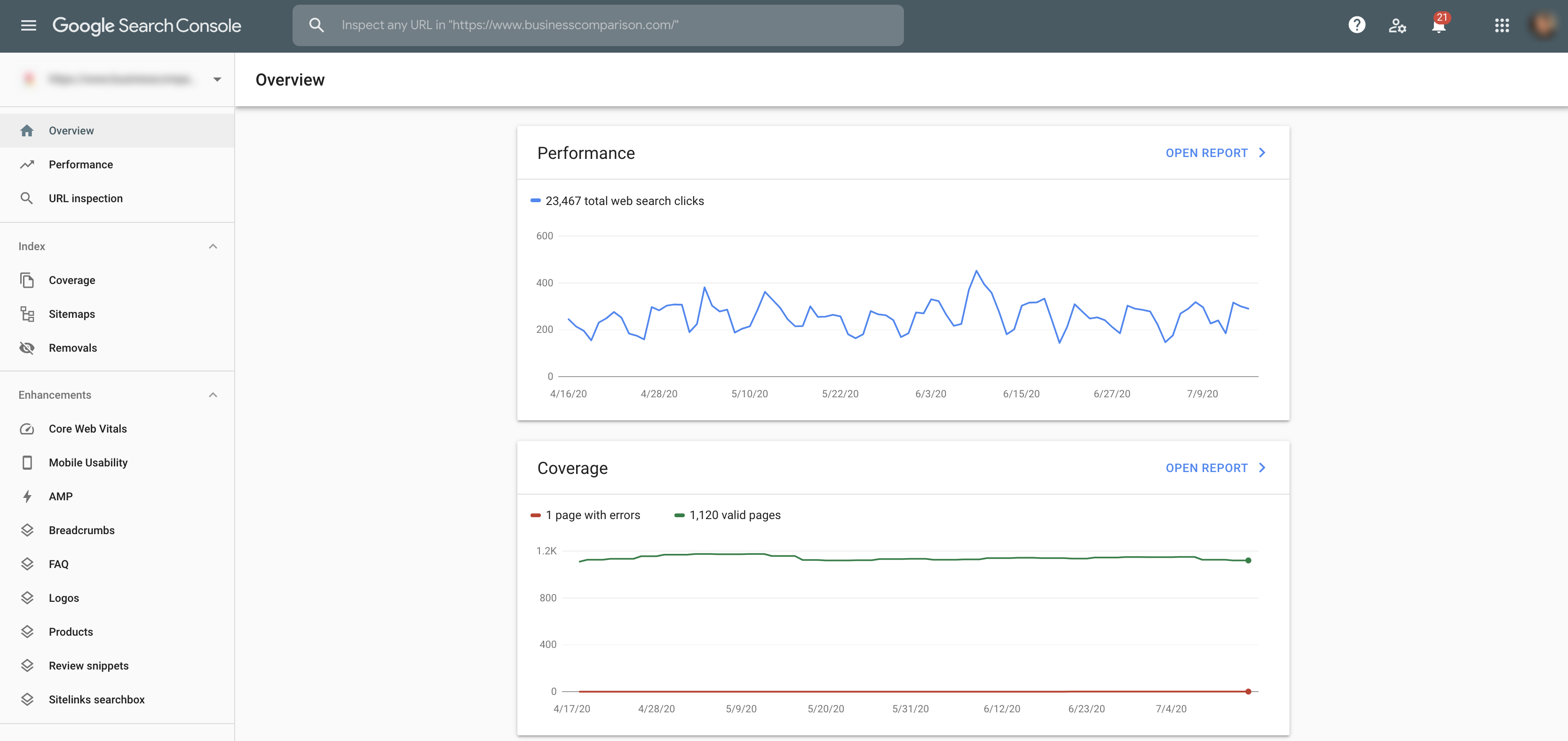Click the Core Web Vitals icon
The height and width of the screenshot is (741, 1568).
click(27, 428)
